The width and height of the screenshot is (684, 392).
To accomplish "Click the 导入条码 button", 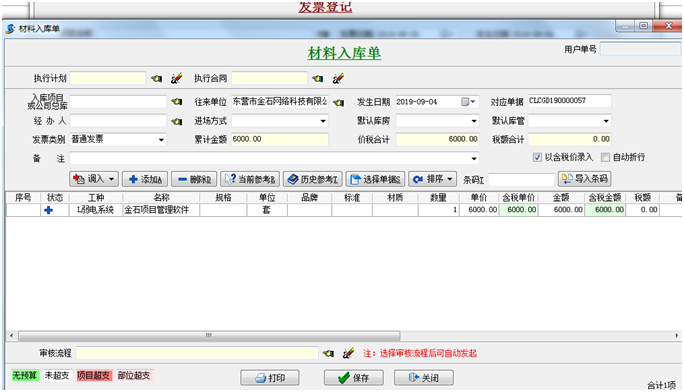I will coord(585,179).
